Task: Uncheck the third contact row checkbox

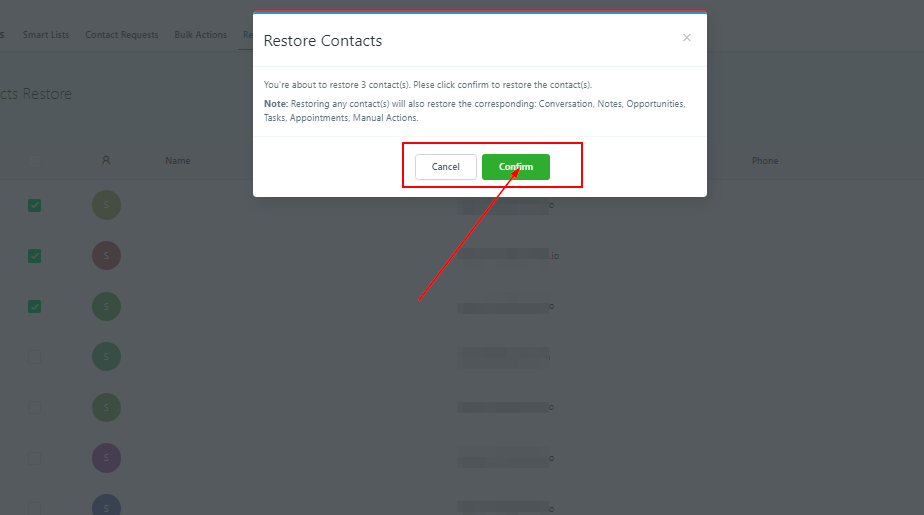Action: (35, 306)
